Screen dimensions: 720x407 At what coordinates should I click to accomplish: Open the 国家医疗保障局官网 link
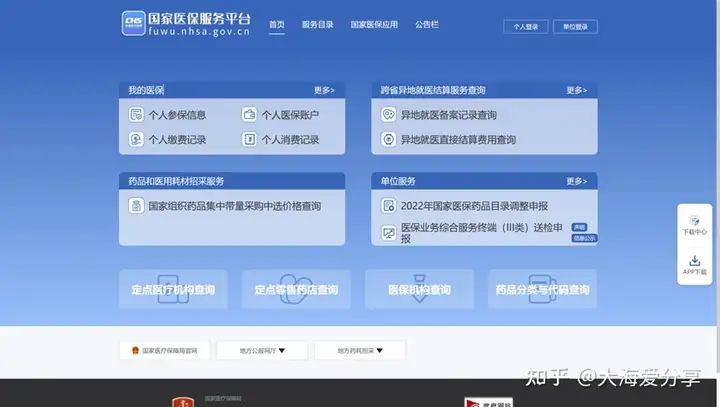[164, 350]
